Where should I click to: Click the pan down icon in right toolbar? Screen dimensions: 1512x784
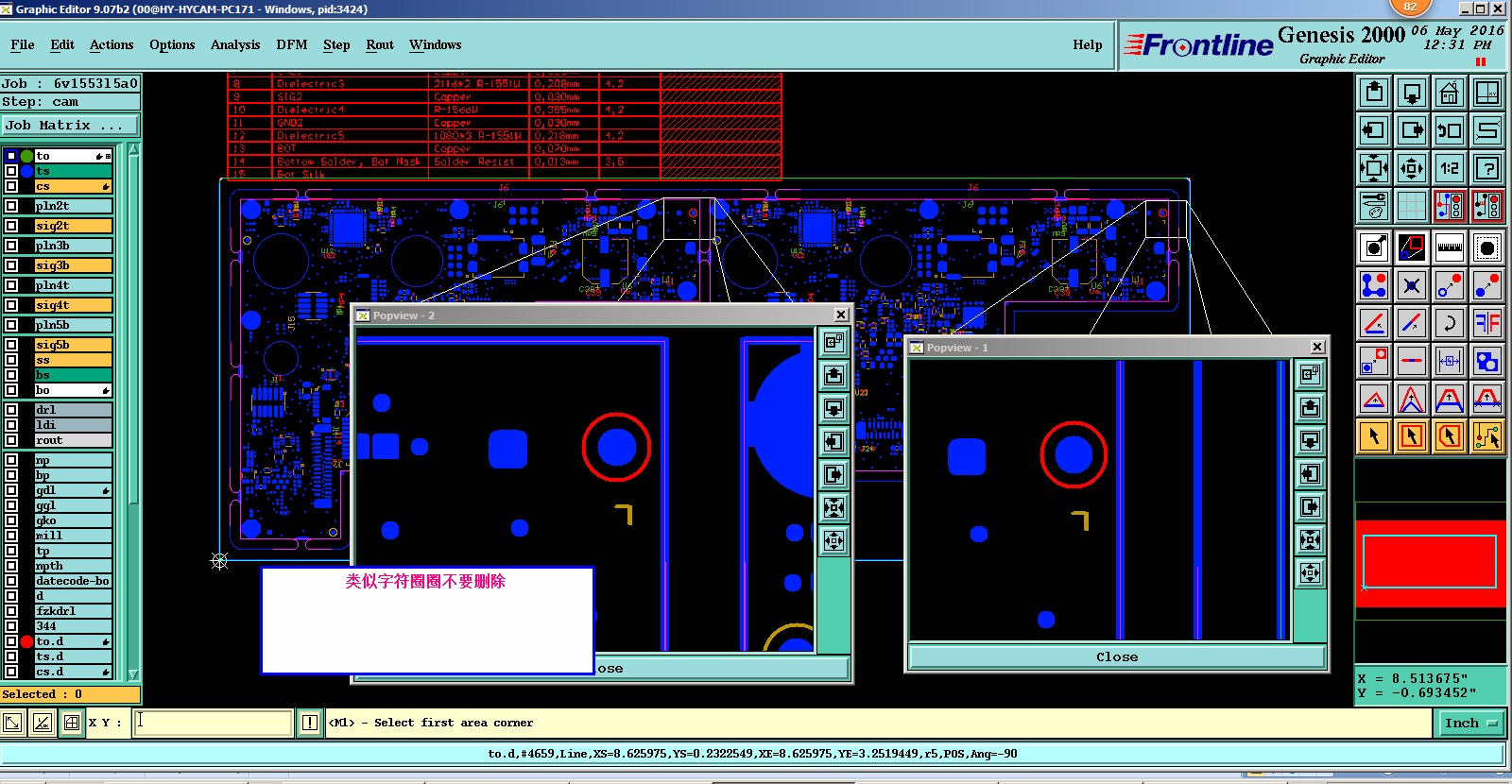(x=1412, y=93)
